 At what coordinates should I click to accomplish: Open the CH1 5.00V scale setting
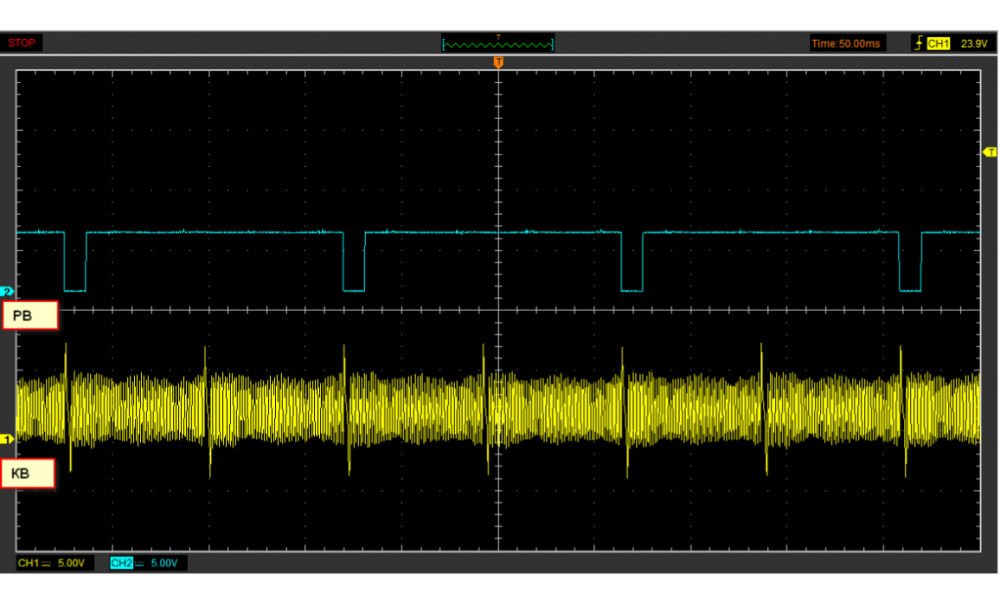71,564
